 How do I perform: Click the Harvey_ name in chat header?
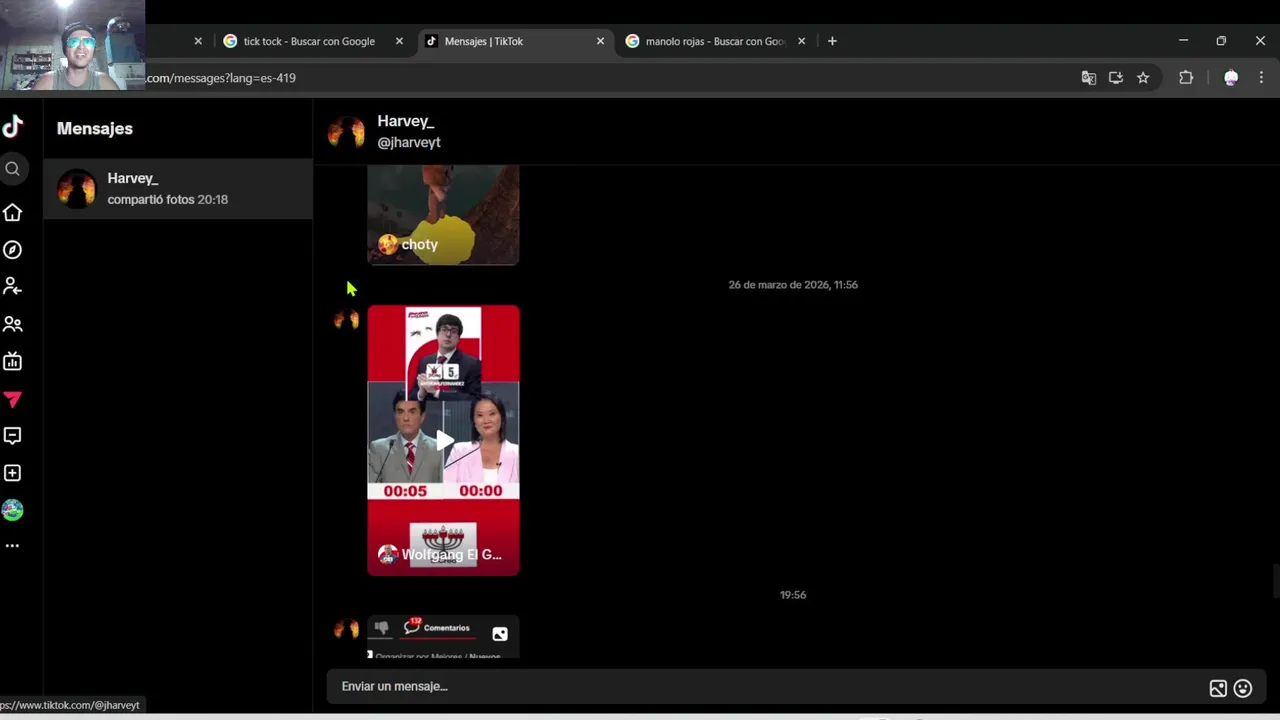tap(405, 121)
